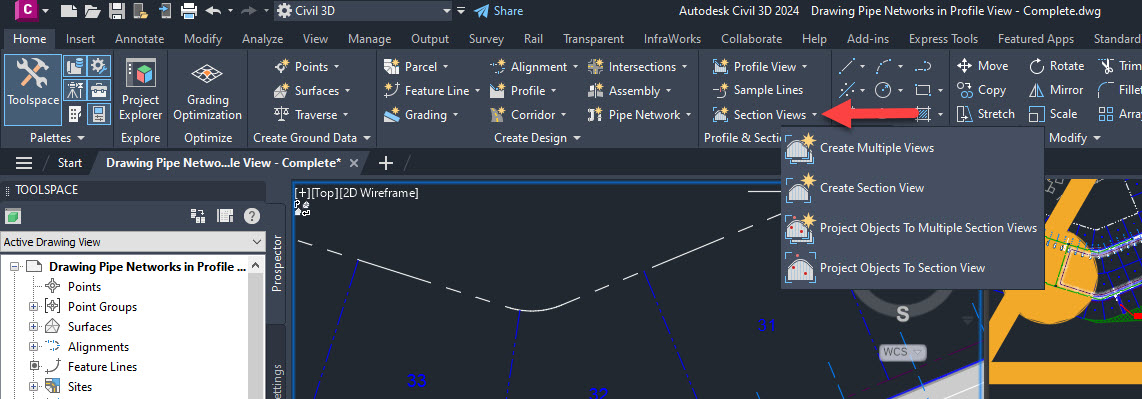This screenshot has width=1142, height=399.
Task: Toggle the Tool Palettes icon in Palettes panel
Action: [x=74, y=114]
